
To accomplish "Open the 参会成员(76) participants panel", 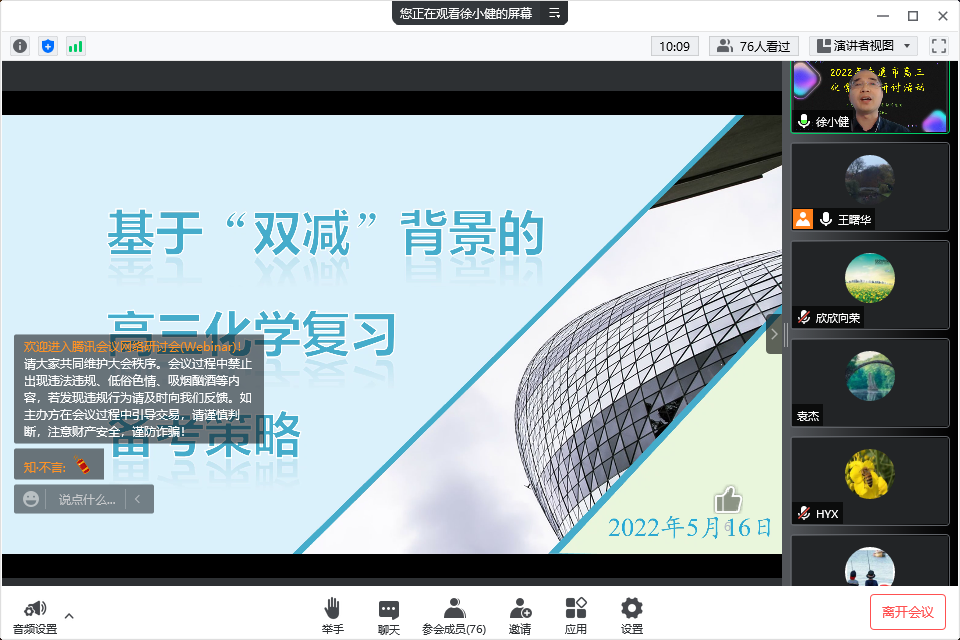I will [x=454, y=610].
